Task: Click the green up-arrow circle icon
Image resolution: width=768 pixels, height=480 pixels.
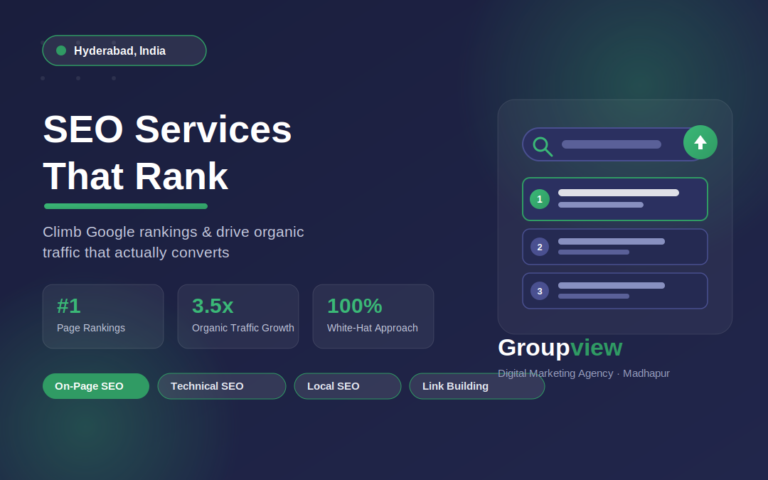Action: pyautogui.click(x=700, y=143)
